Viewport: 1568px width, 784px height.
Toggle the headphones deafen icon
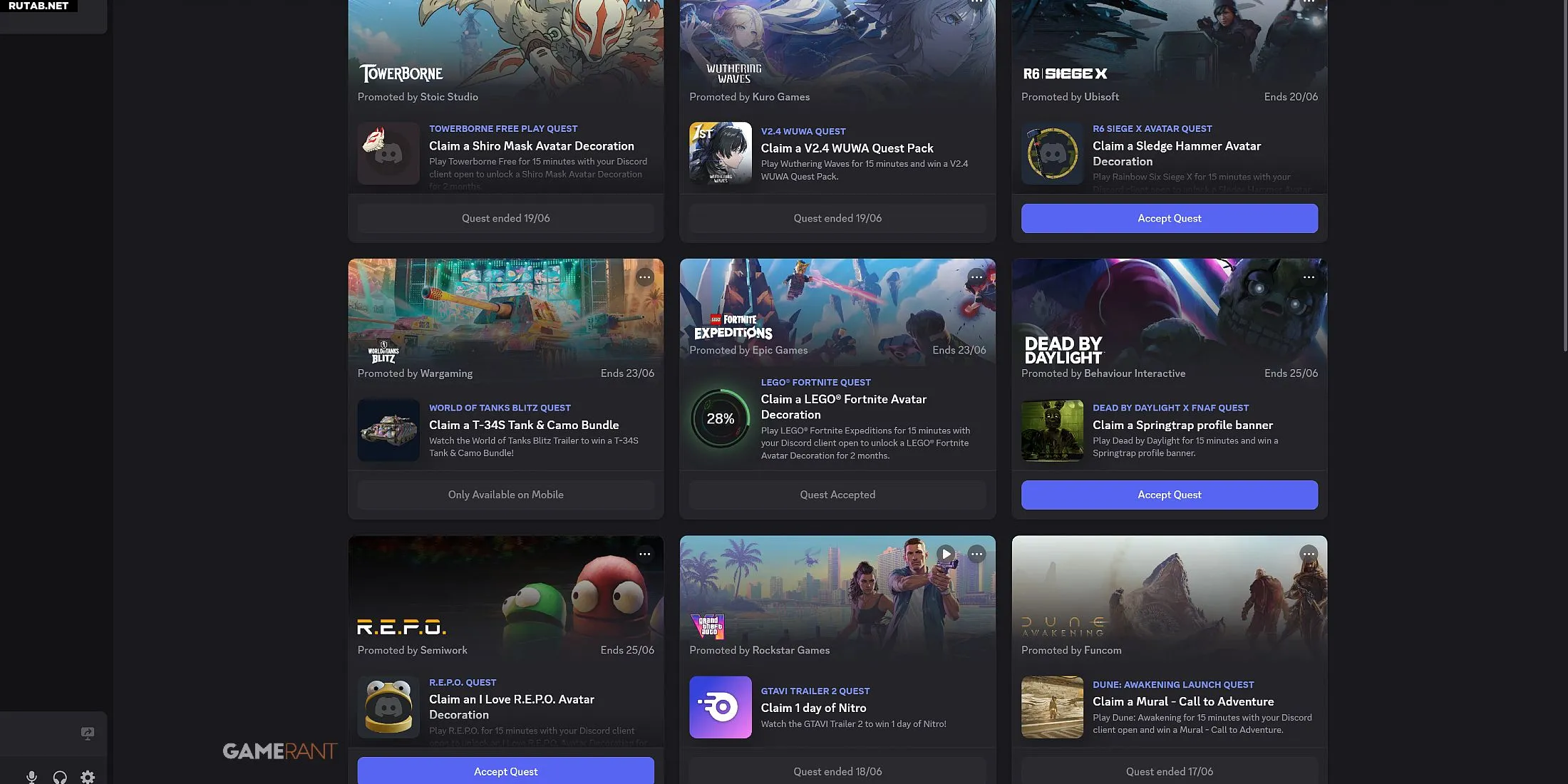click(60, 777)
